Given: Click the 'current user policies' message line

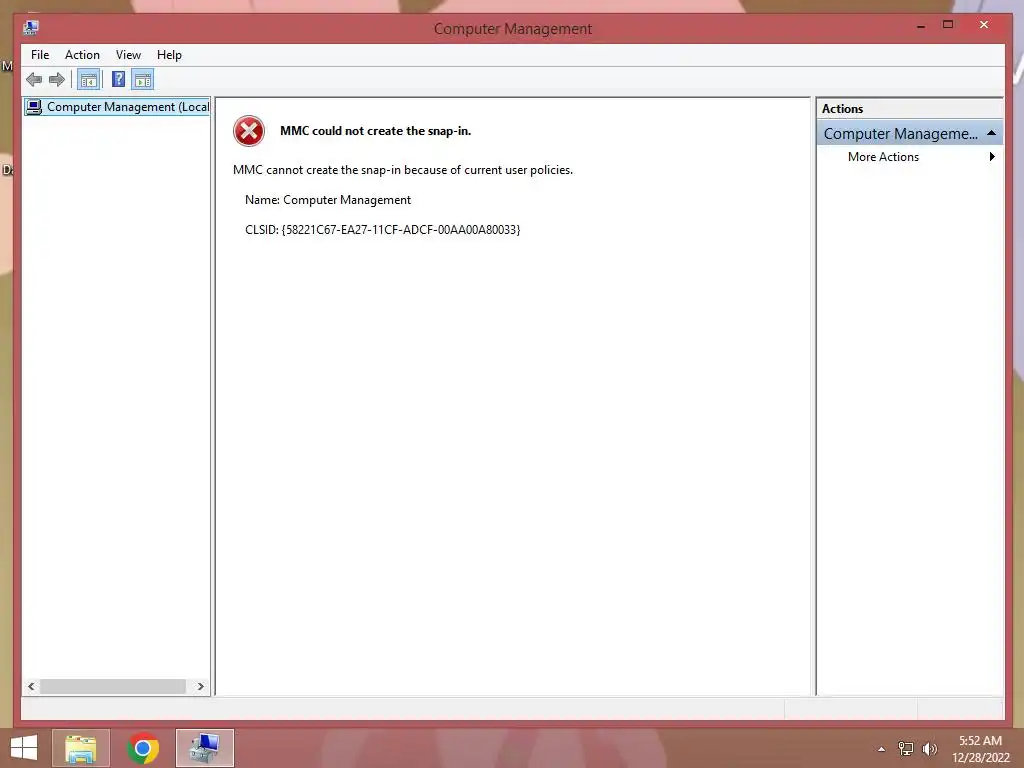Looking at the screenshot, I should pos(403,170).
